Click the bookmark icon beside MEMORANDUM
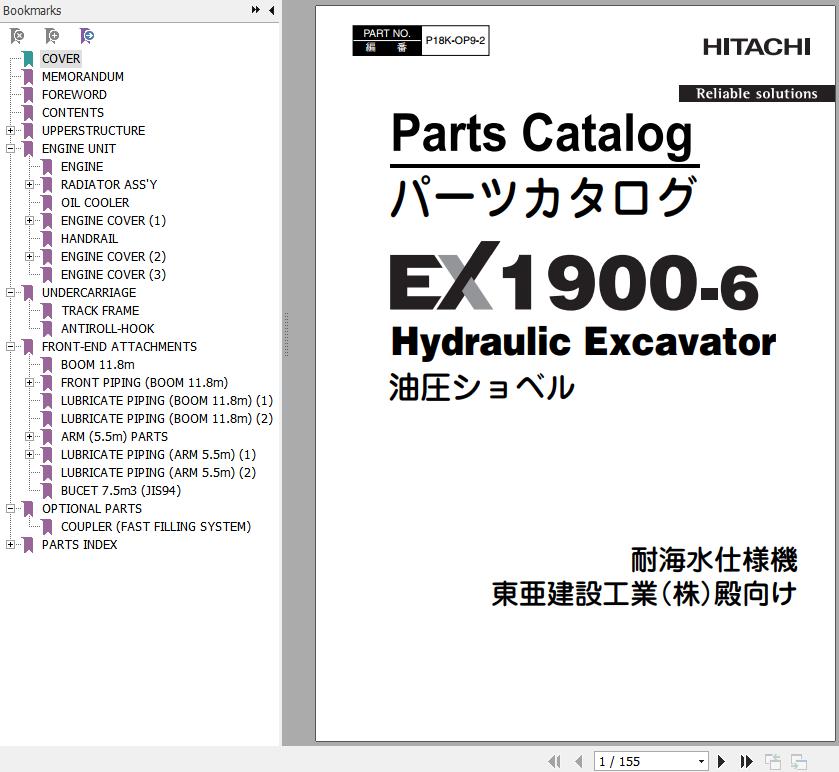This screenshot has height=772, width=839. [x=28, y=77]
